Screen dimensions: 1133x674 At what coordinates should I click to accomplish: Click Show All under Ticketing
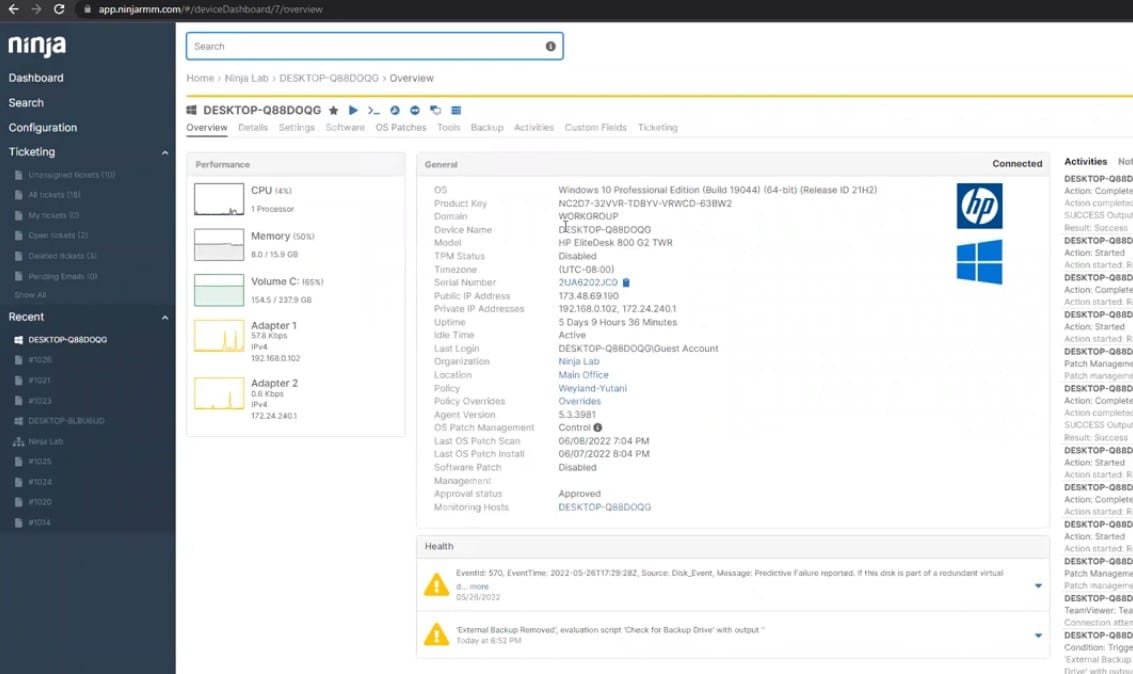pos(30,295)
